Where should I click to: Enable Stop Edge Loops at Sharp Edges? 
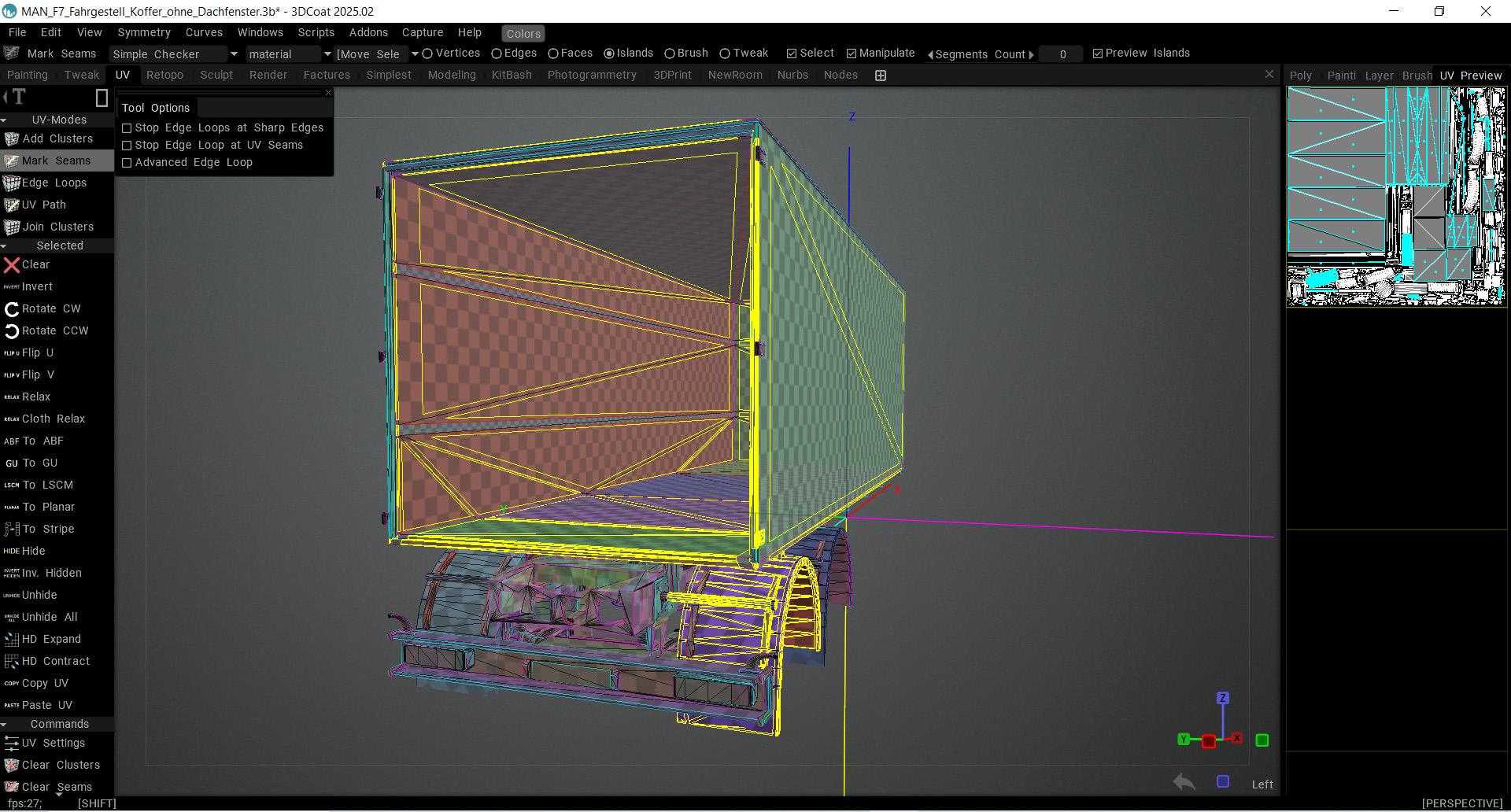coord(127,128)
